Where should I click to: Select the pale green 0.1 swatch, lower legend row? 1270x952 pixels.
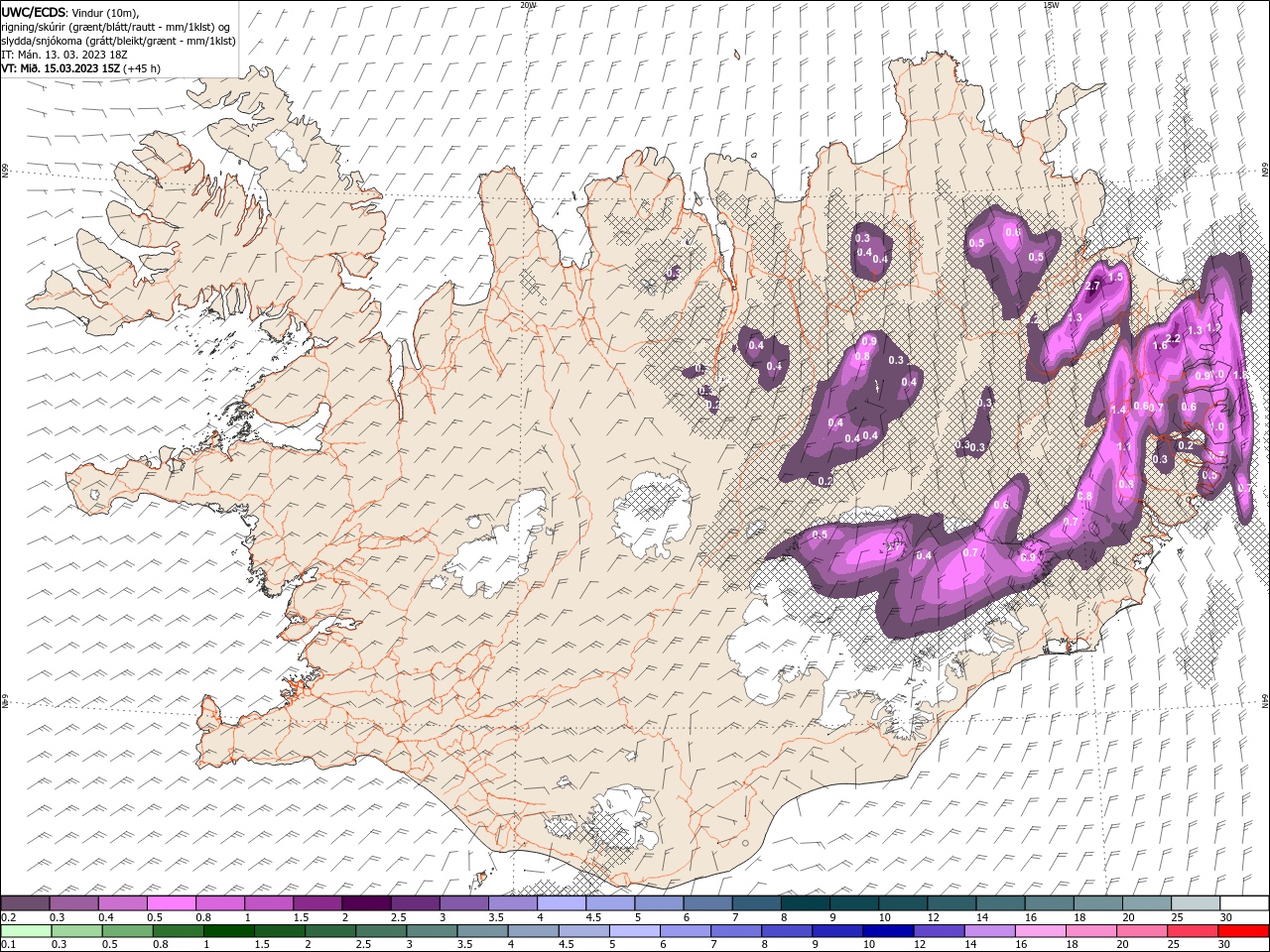27,930
